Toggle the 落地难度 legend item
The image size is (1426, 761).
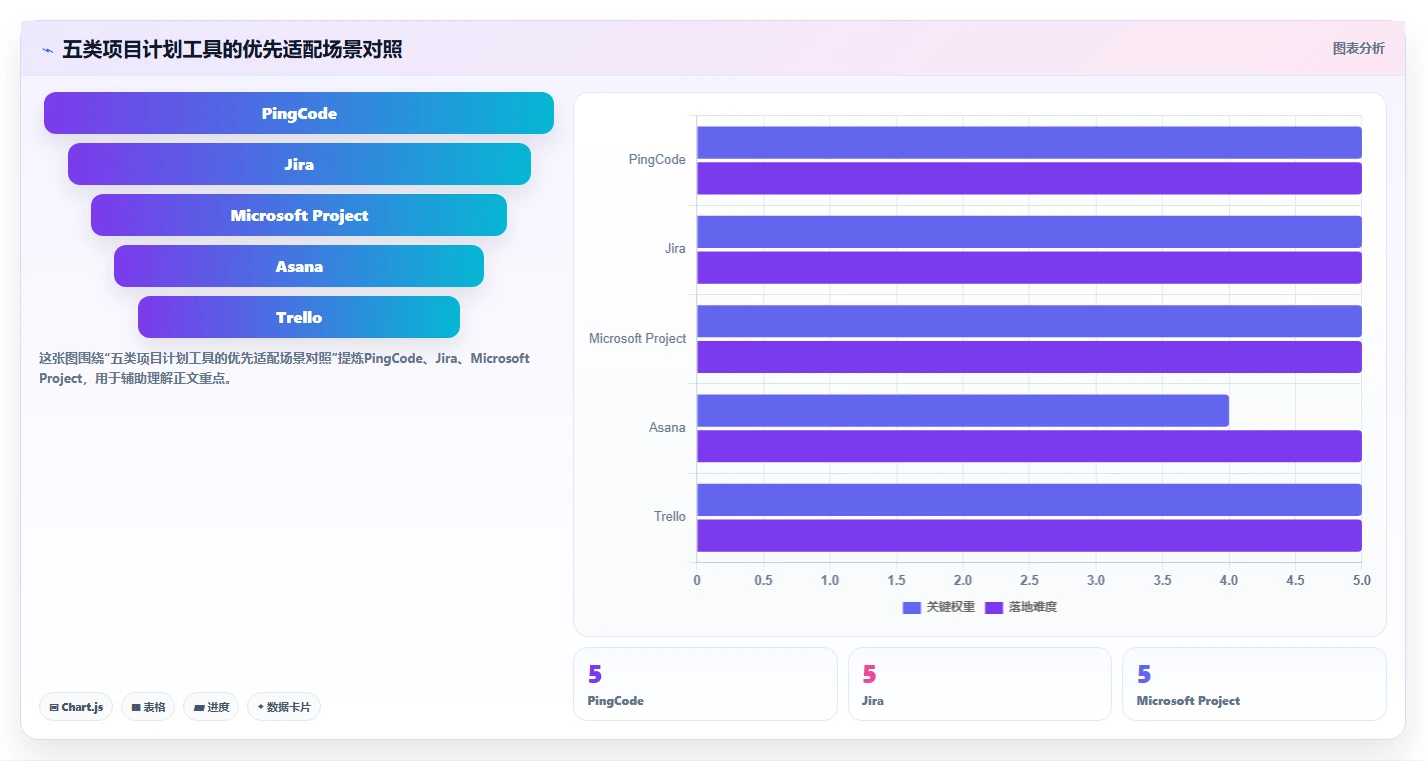(x=1021, y=607)
